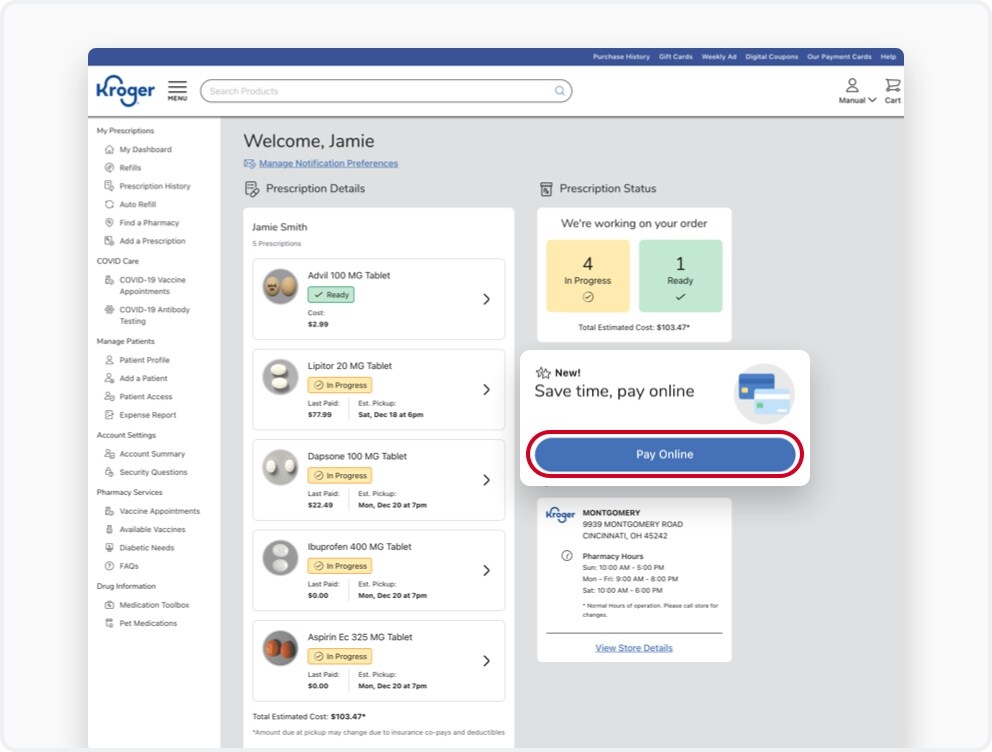Screen dimensions: 992x752
Task: Click the search magnifier icon
Action: tap(559, 91)
